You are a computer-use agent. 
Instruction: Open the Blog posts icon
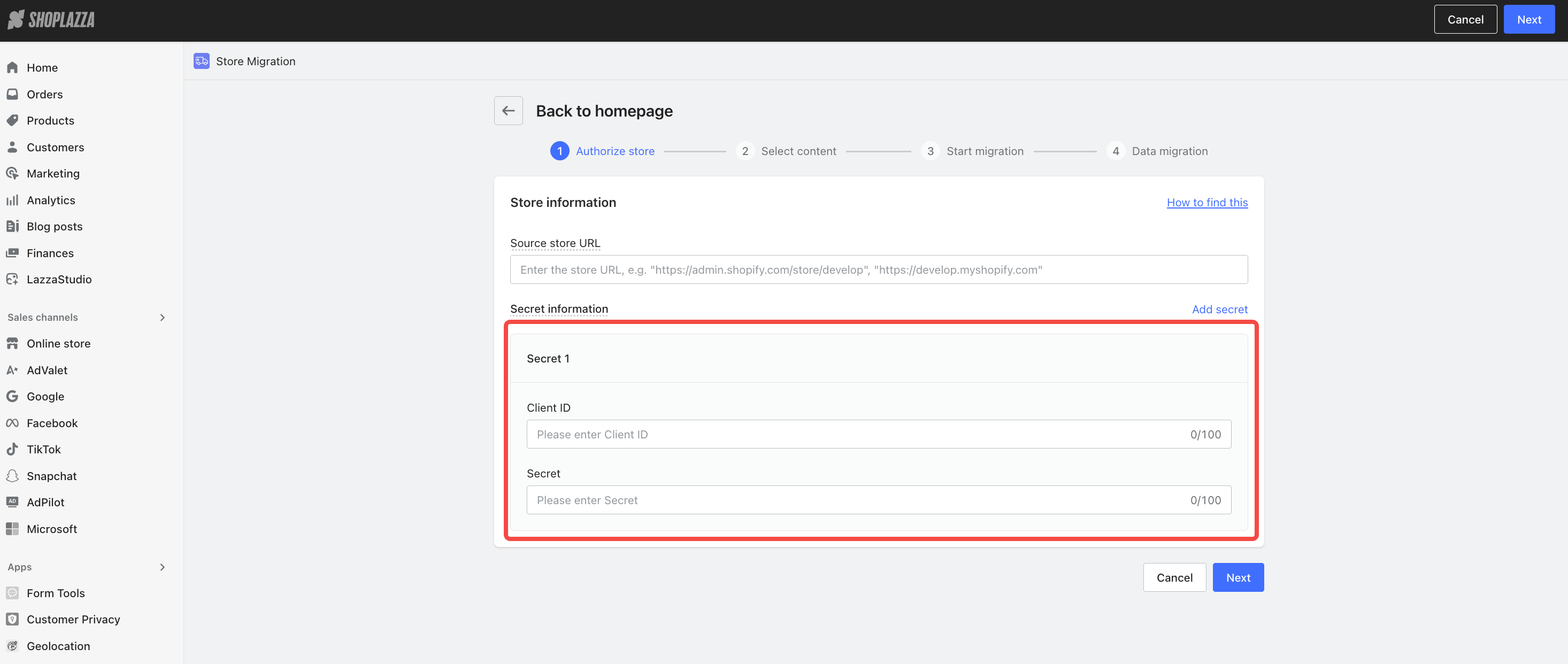(x=12, y=226)
